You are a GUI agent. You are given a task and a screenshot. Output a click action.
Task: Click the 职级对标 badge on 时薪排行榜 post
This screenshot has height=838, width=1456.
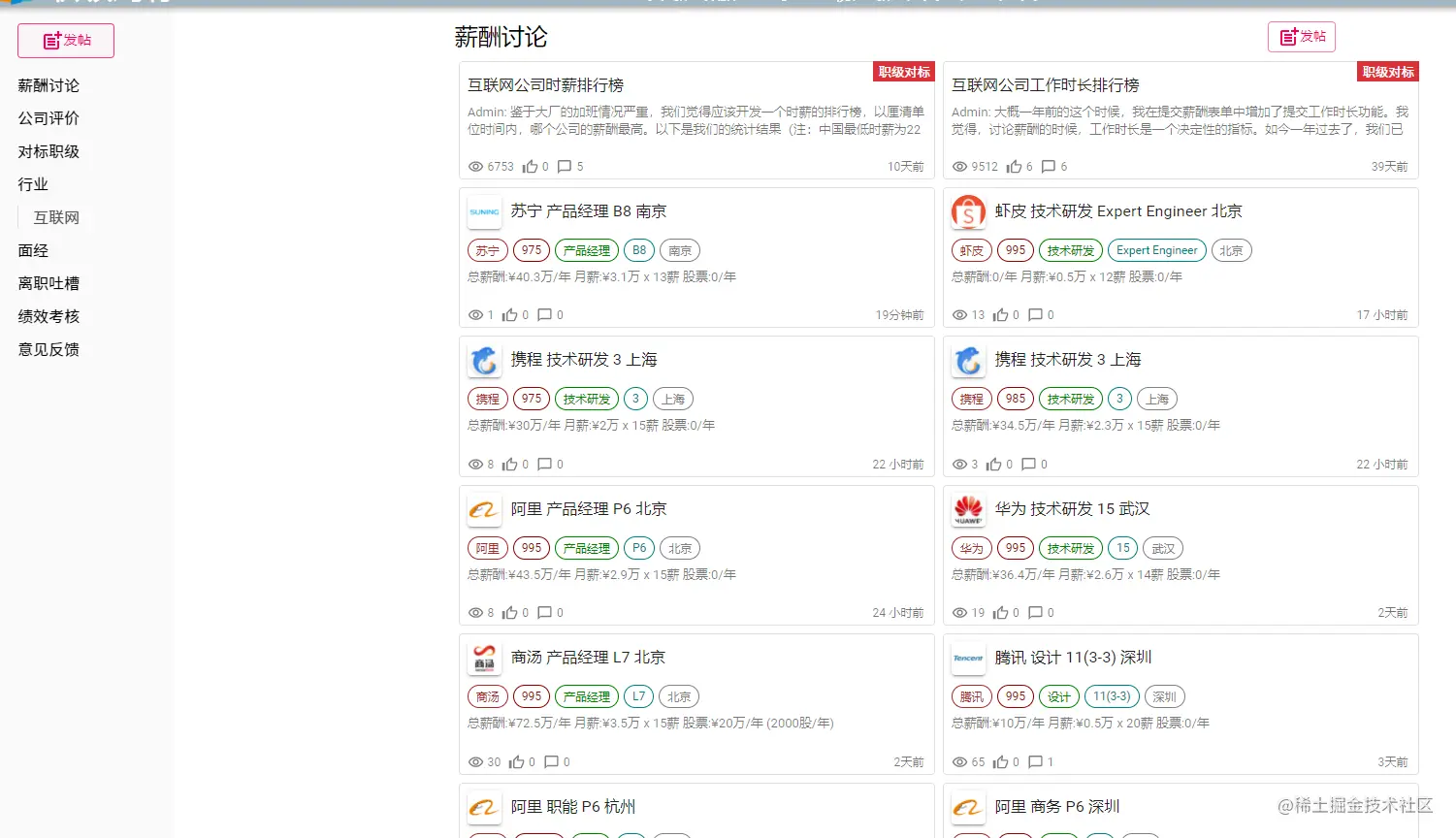(x=904, y=72)
